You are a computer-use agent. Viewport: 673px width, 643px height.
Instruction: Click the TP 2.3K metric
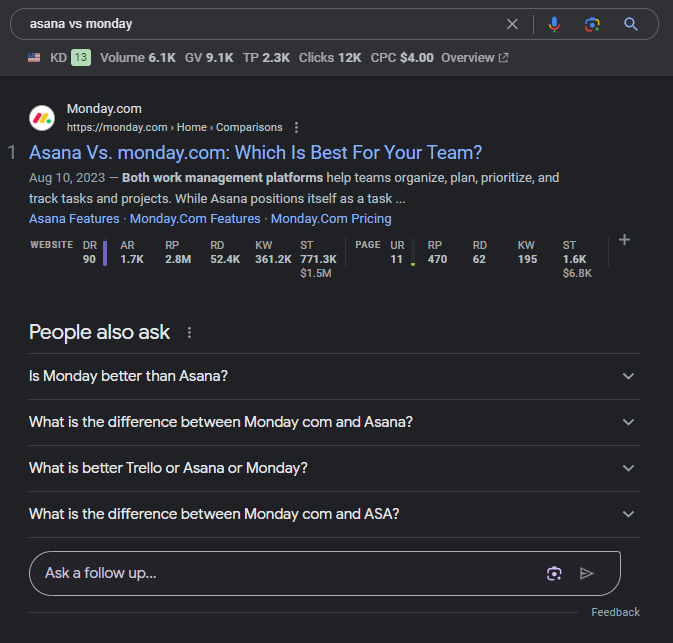point(266,58)
